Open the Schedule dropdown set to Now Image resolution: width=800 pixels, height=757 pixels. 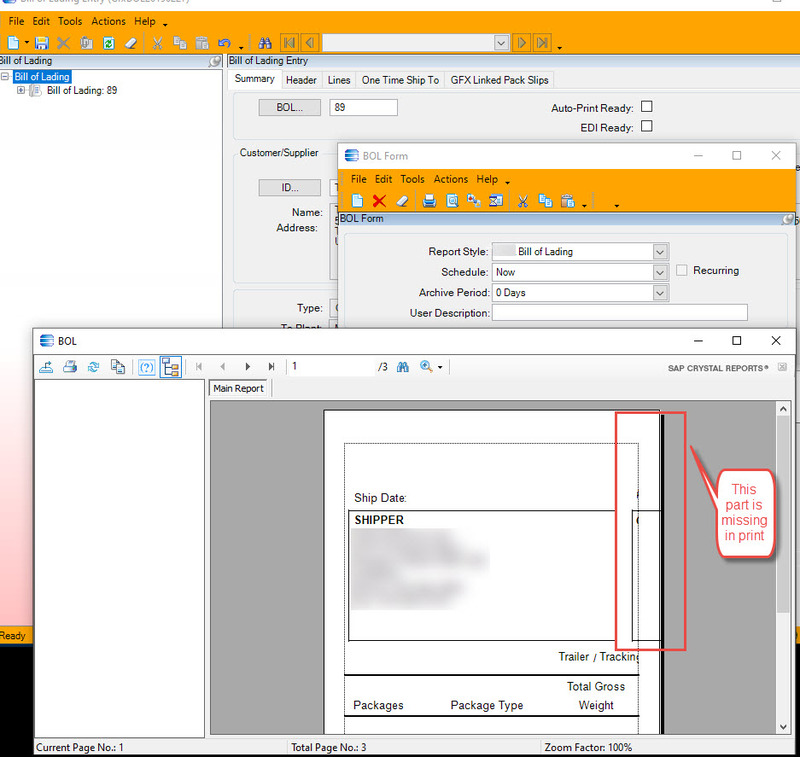[659, 271]
